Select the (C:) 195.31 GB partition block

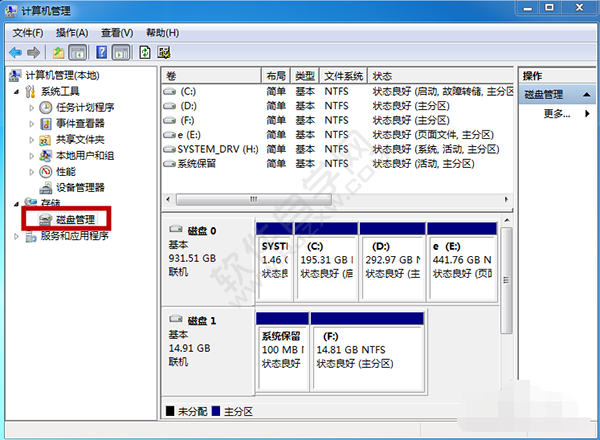coord(326,262)
